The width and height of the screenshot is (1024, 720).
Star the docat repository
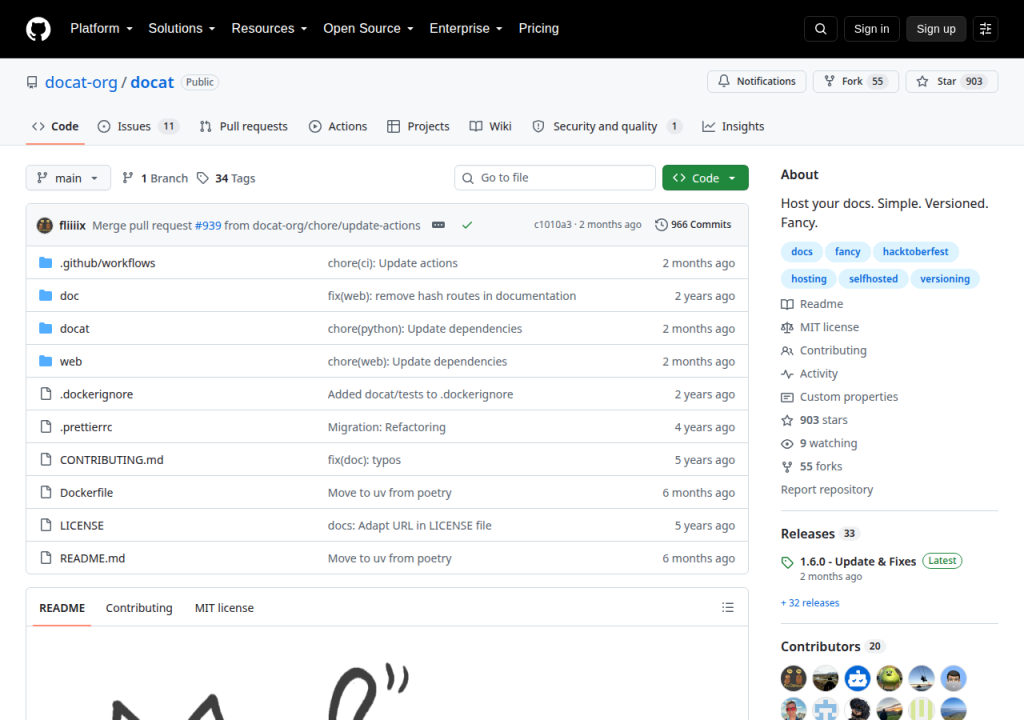click(x=952, y=82)
